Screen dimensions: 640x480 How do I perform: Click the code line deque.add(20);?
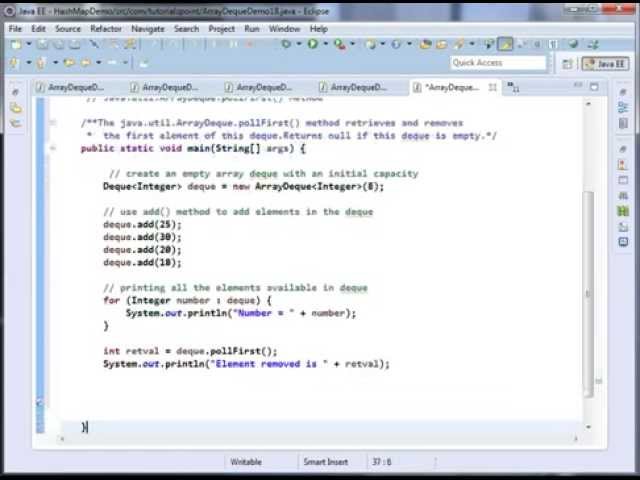(x=142, y=250)
